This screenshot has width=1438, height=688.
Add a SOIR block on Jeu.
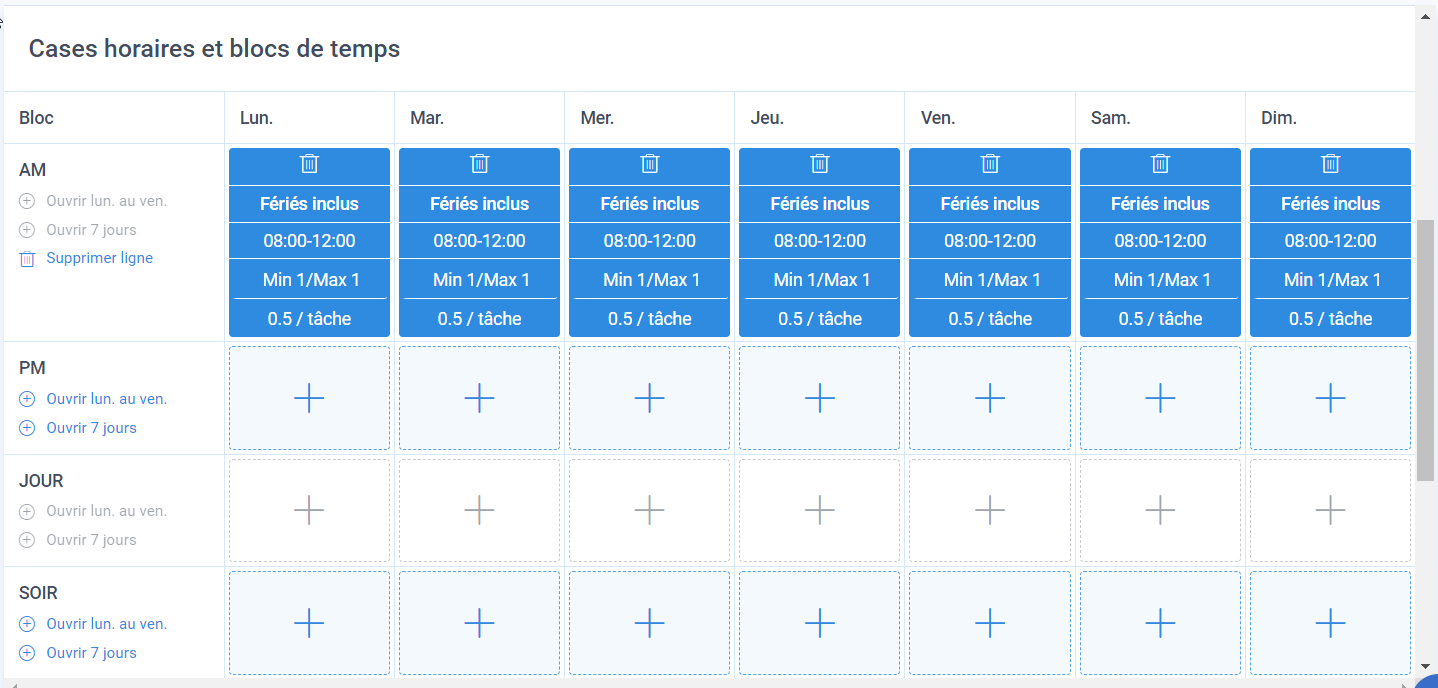tap(820, 623)
